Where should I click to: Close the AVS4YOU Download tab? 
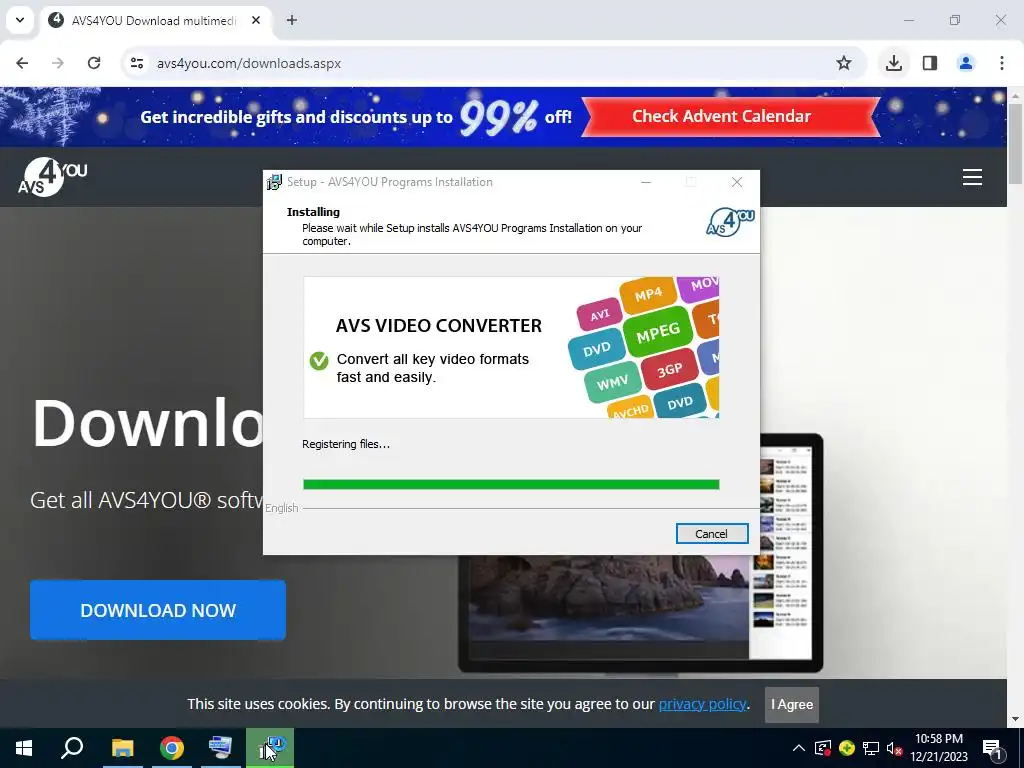(x=256, y=20)
